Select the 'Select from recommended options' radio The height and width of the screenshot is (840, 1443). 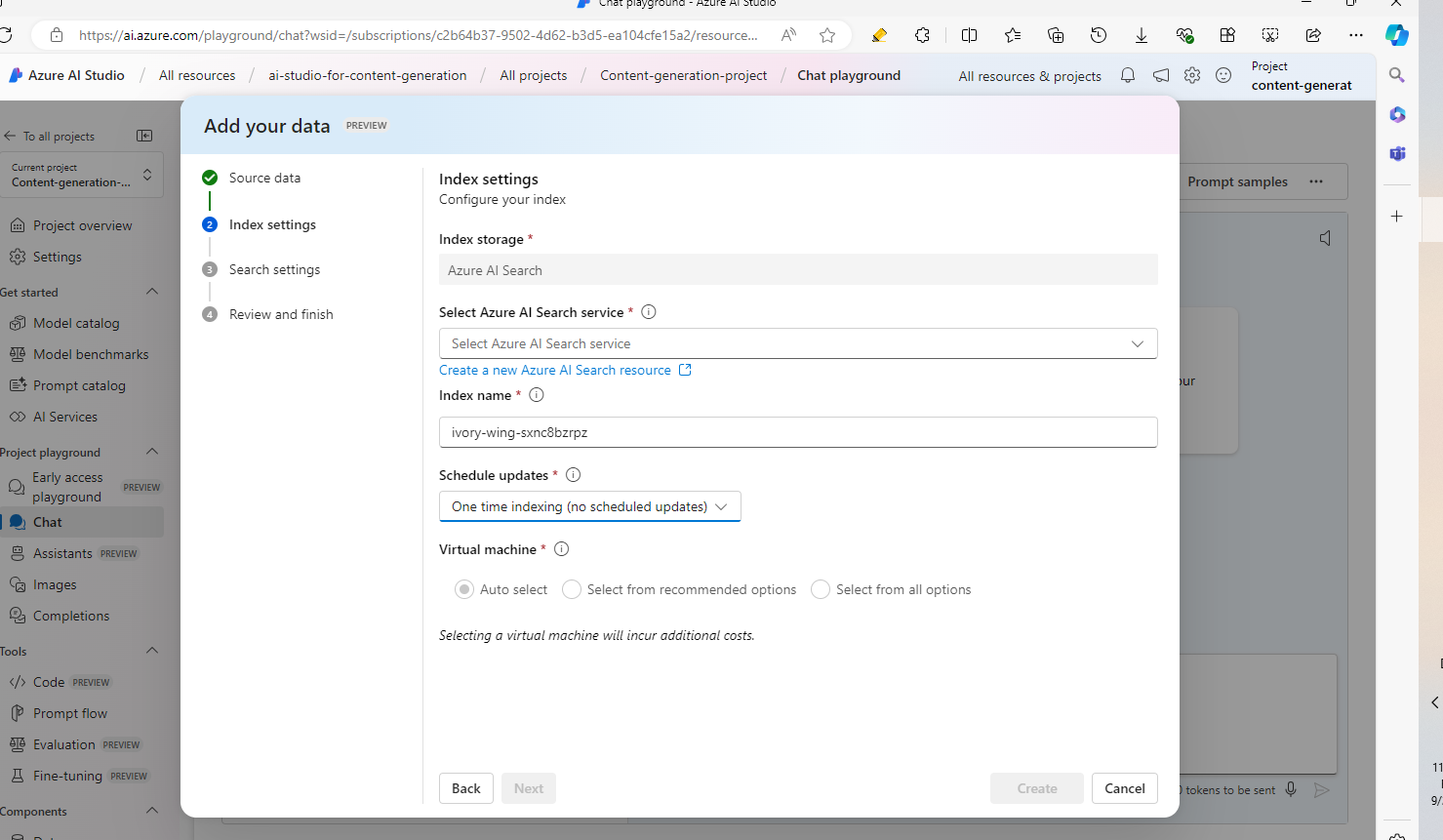tap(572, 589)
